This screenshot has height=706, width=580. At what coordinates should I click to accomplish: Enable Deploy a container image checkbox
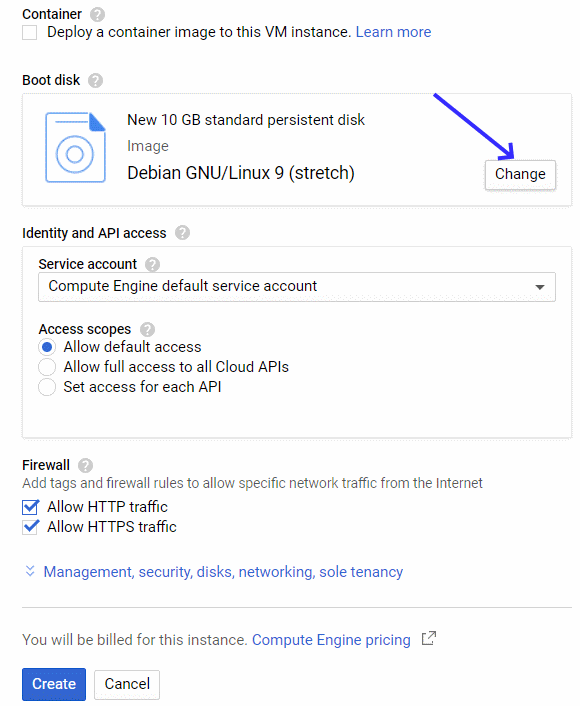(30, 33)
